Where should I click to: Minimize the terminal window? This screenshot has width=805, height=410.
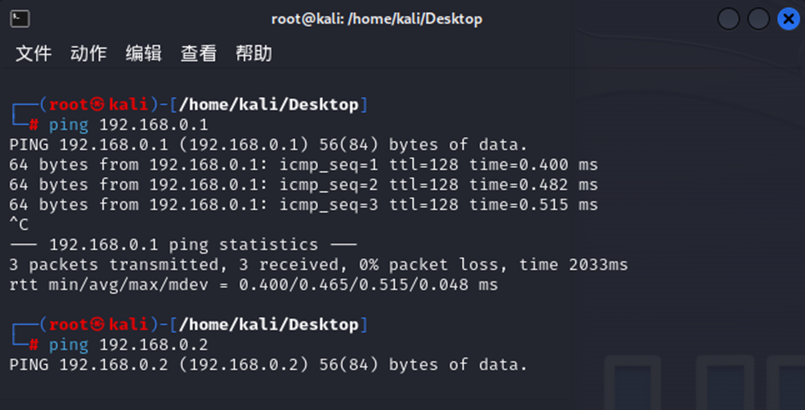point(729,19)
